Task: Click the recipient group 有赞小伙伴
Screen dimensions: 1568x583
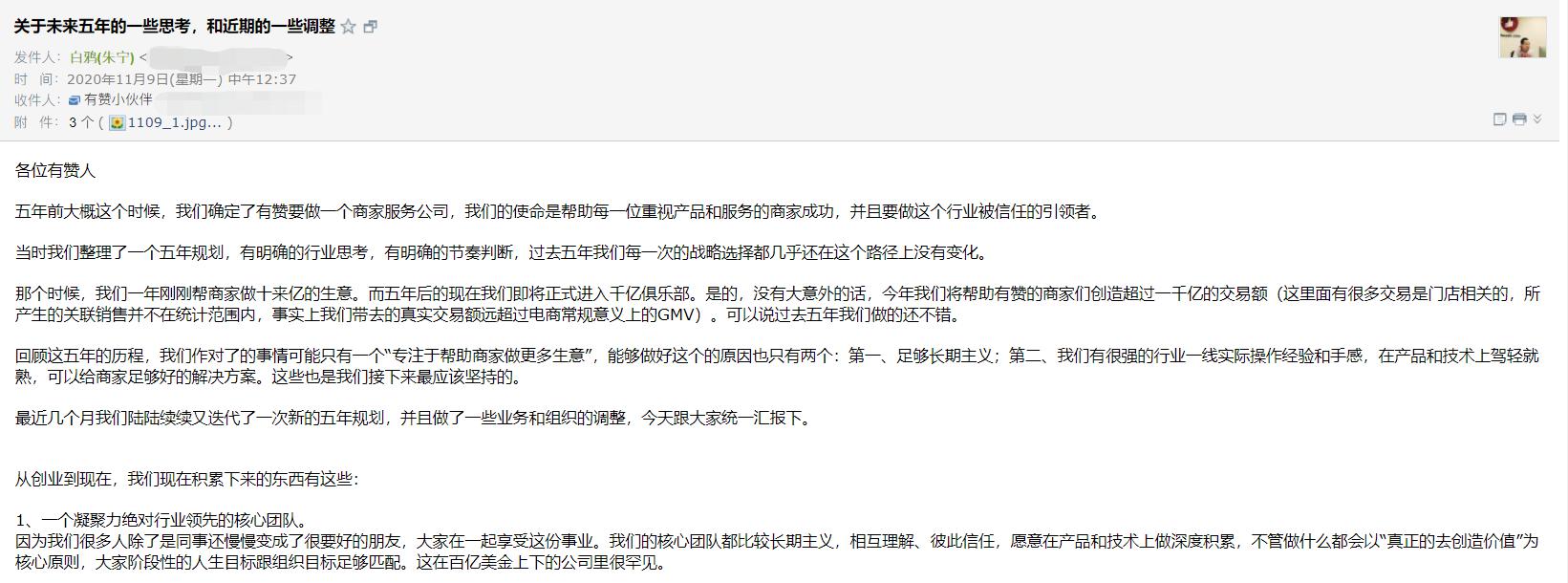Action: [118, 99]
